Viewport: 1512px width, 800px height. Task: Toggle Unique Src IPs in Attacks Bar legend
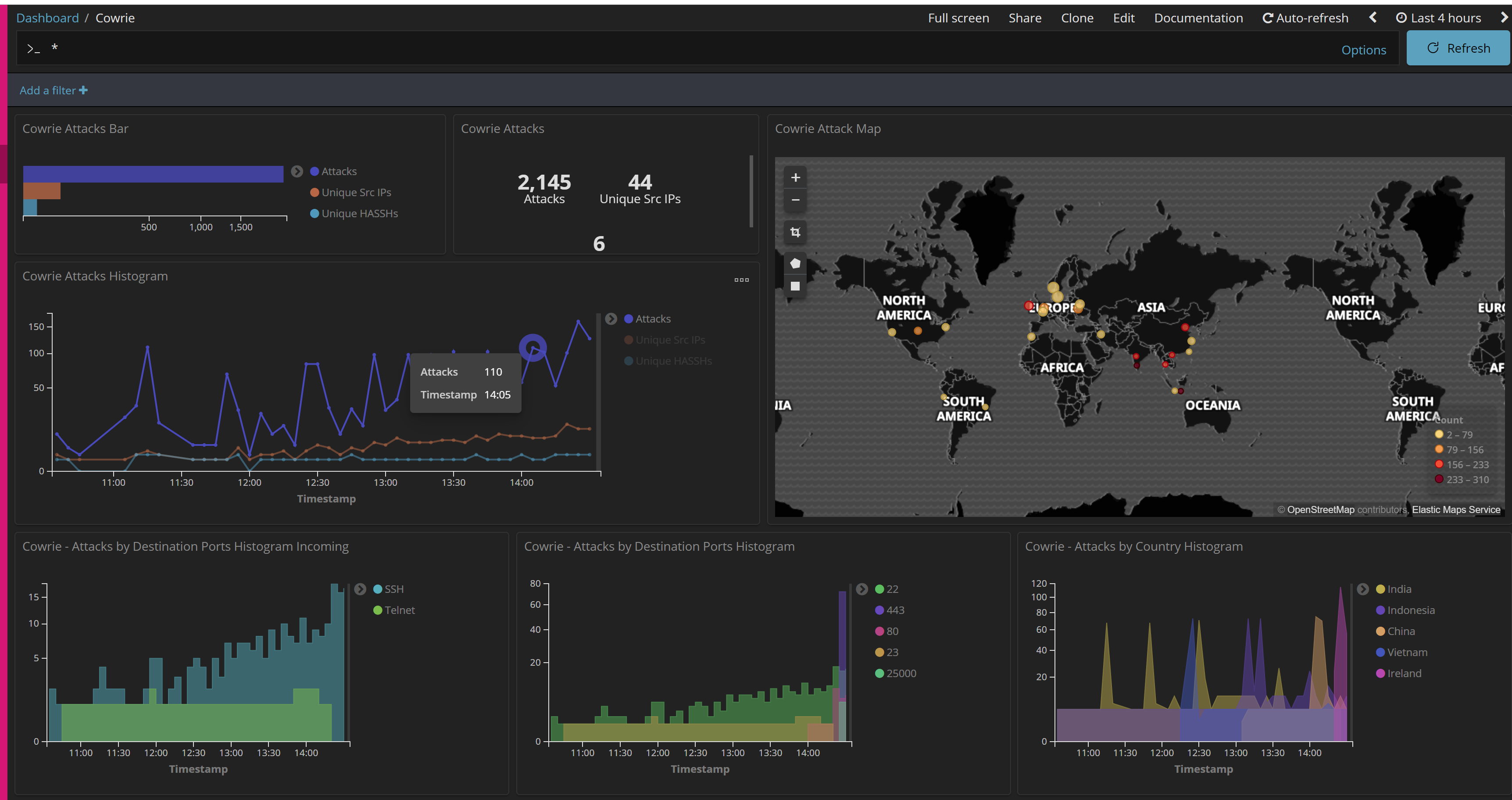coord(350,193)
